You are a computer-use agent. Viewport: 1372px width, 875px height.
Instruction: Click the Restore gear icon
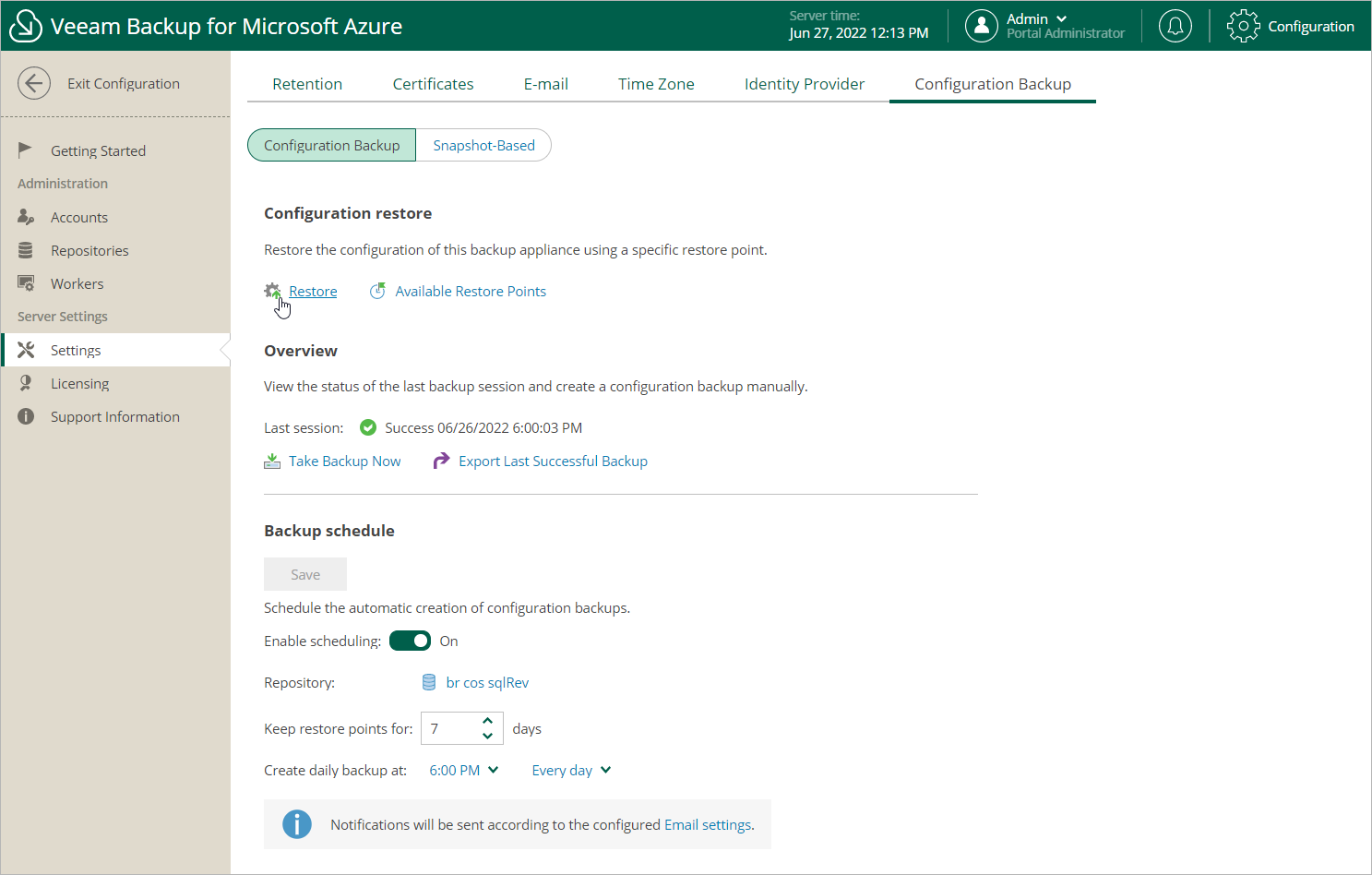[x=272, y=291]
